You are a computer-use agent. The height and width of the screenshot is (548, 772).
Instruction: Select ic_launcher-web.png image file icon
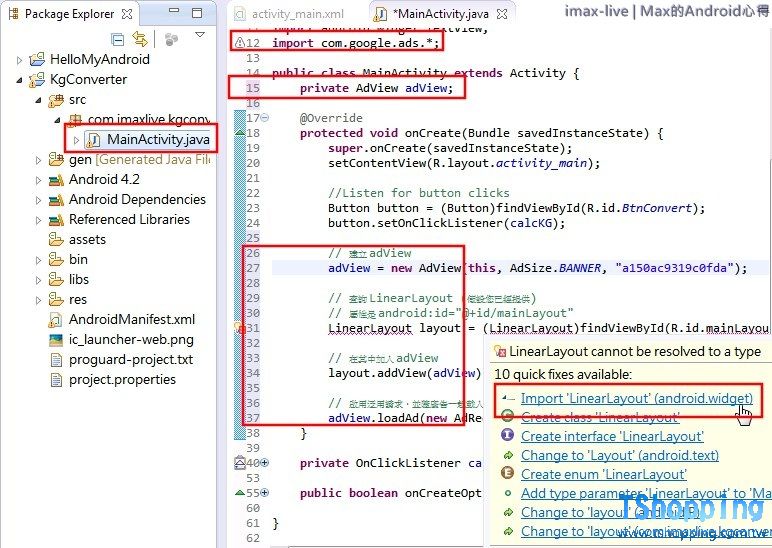coord(57,340)
